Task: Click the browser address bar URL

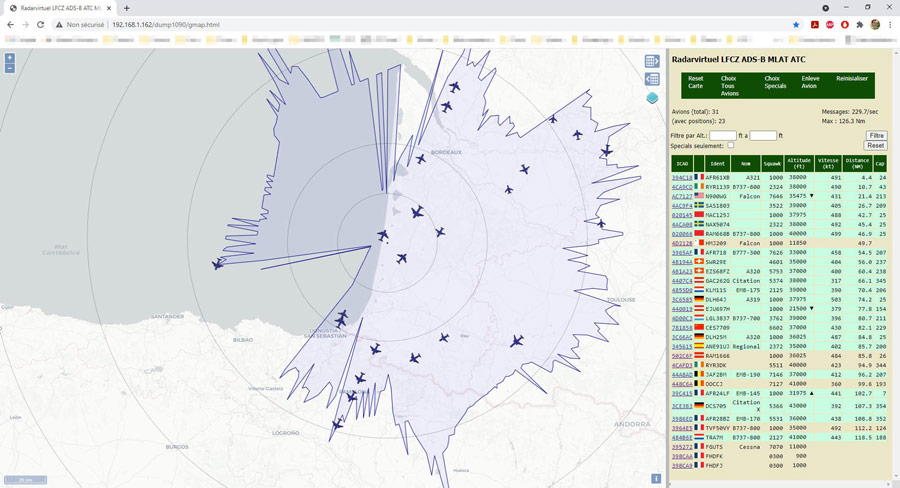Action: 166,25
